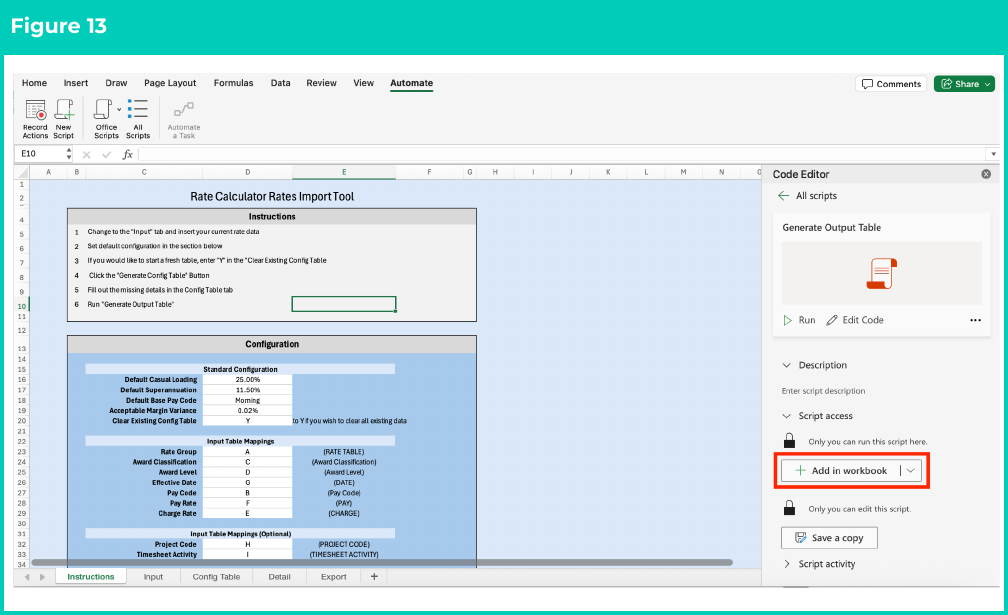Screen dimensions: 1008x615
Task: Expand the Script activity section
Action: pyautogui.click(x=786, y=564)
